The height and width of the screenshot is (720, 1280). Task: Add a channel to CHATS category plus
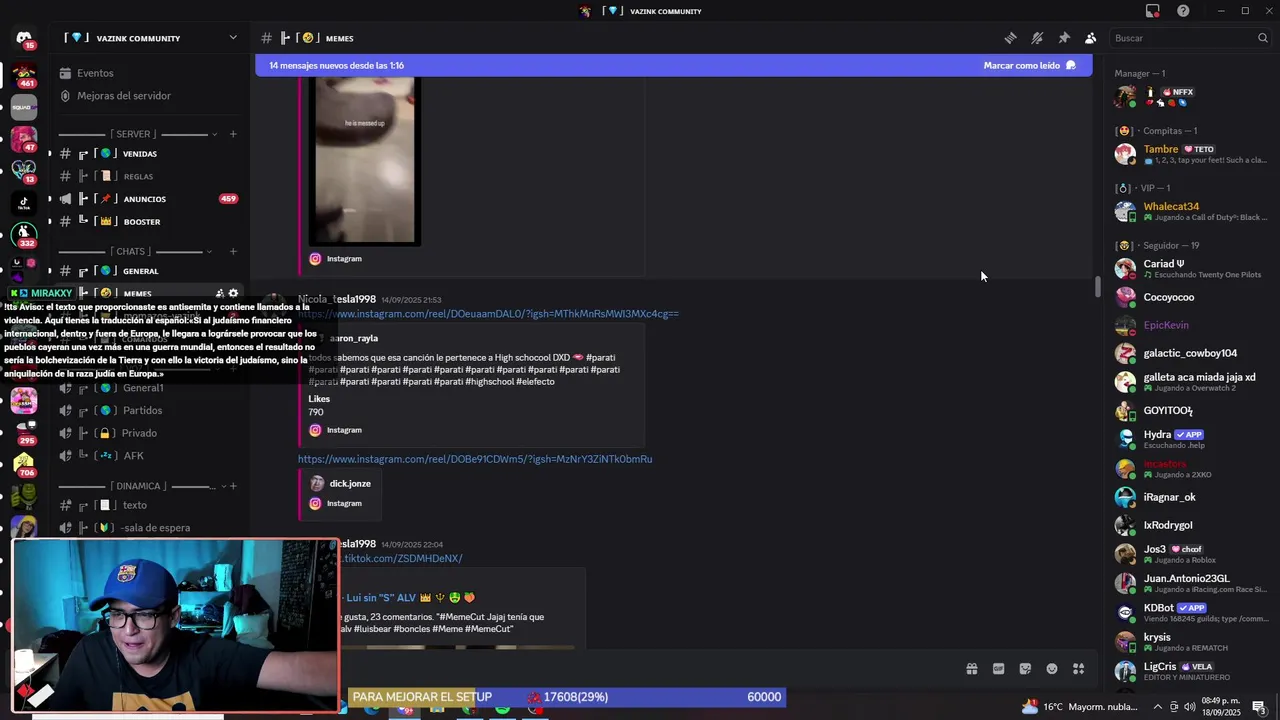pos(233,252)
